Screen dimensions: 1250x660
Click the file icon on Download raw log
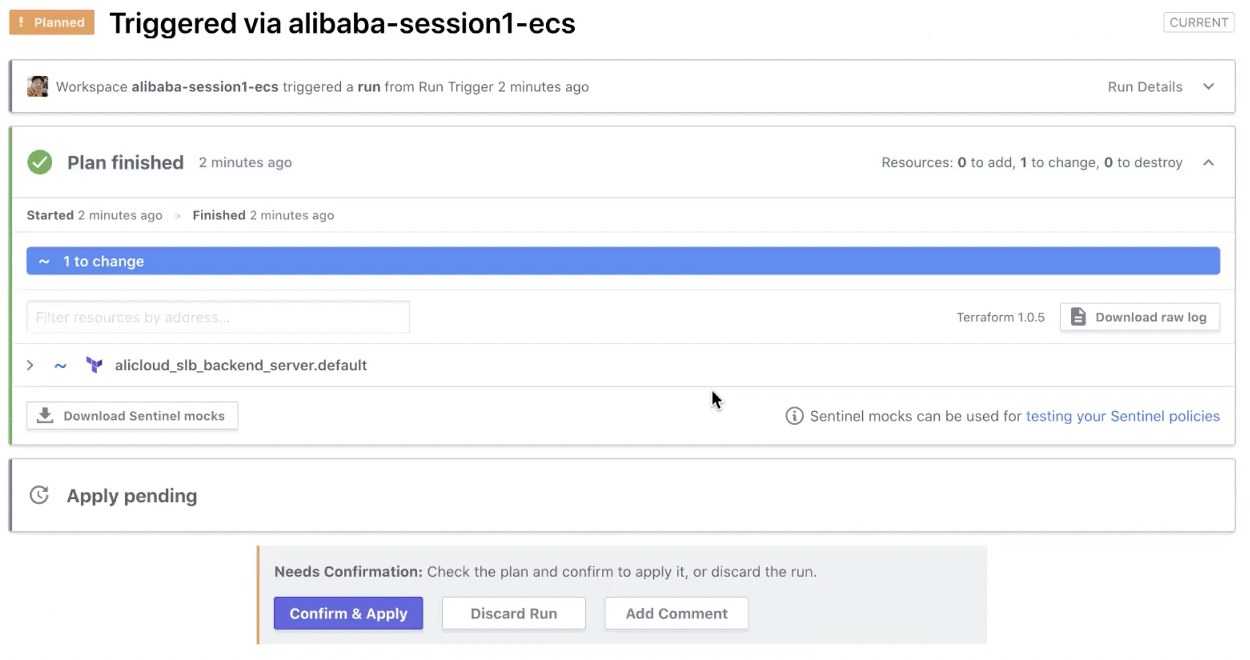[1078, 316]
